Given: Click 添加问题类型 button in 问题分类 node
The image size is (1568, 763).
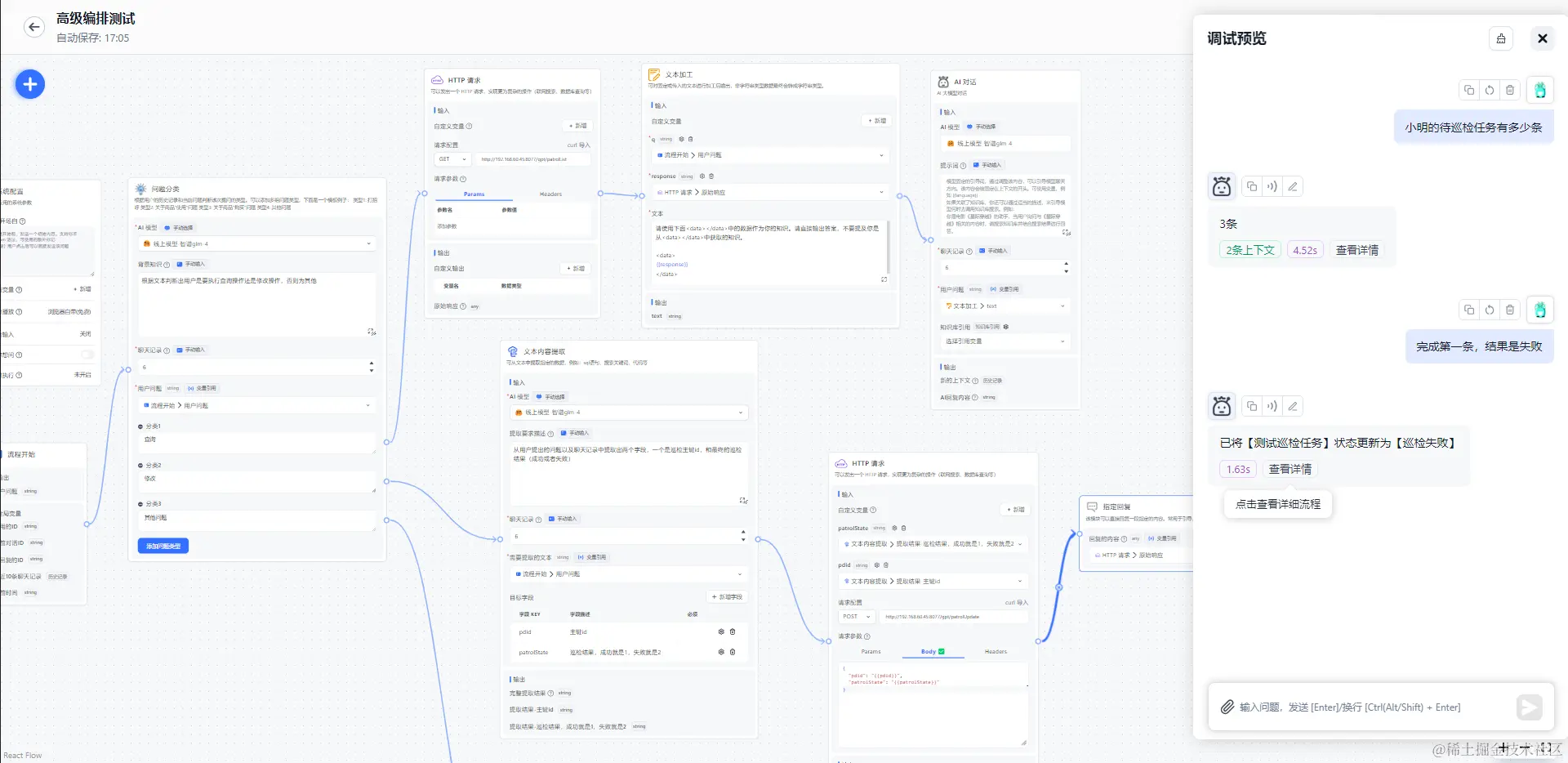Looking at the screenshot, I should click(163, 546).
